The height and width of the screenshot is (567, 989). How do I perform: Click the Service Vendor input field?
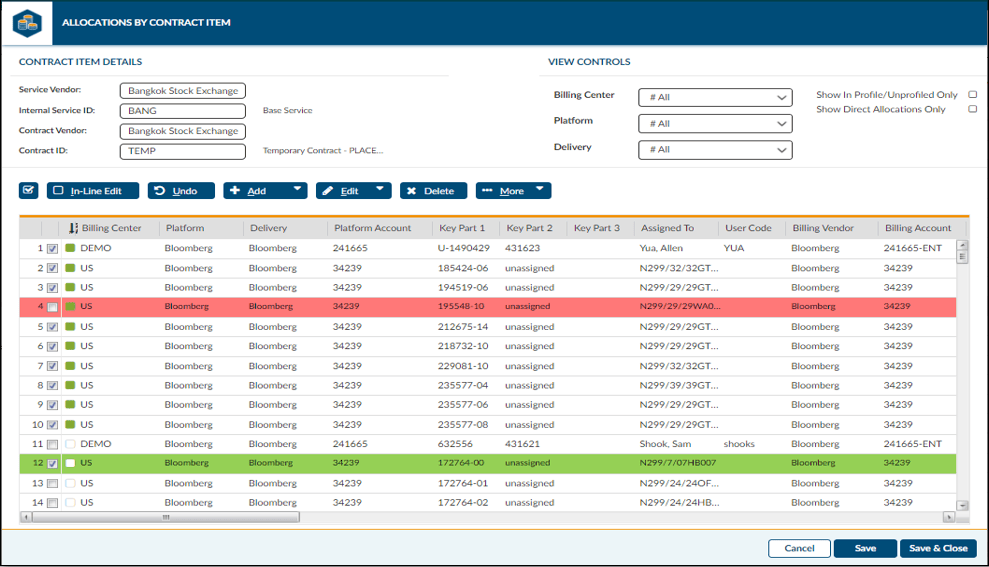click(183, 91)
